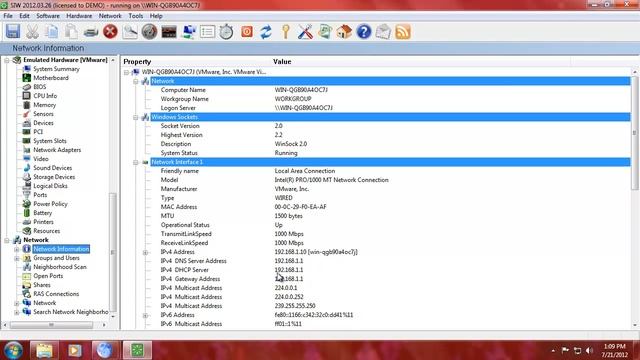Viewport: 640px width, 360px height.
Task: Open the Network menu
Action: pyautogui.click(x=110, y=16)
